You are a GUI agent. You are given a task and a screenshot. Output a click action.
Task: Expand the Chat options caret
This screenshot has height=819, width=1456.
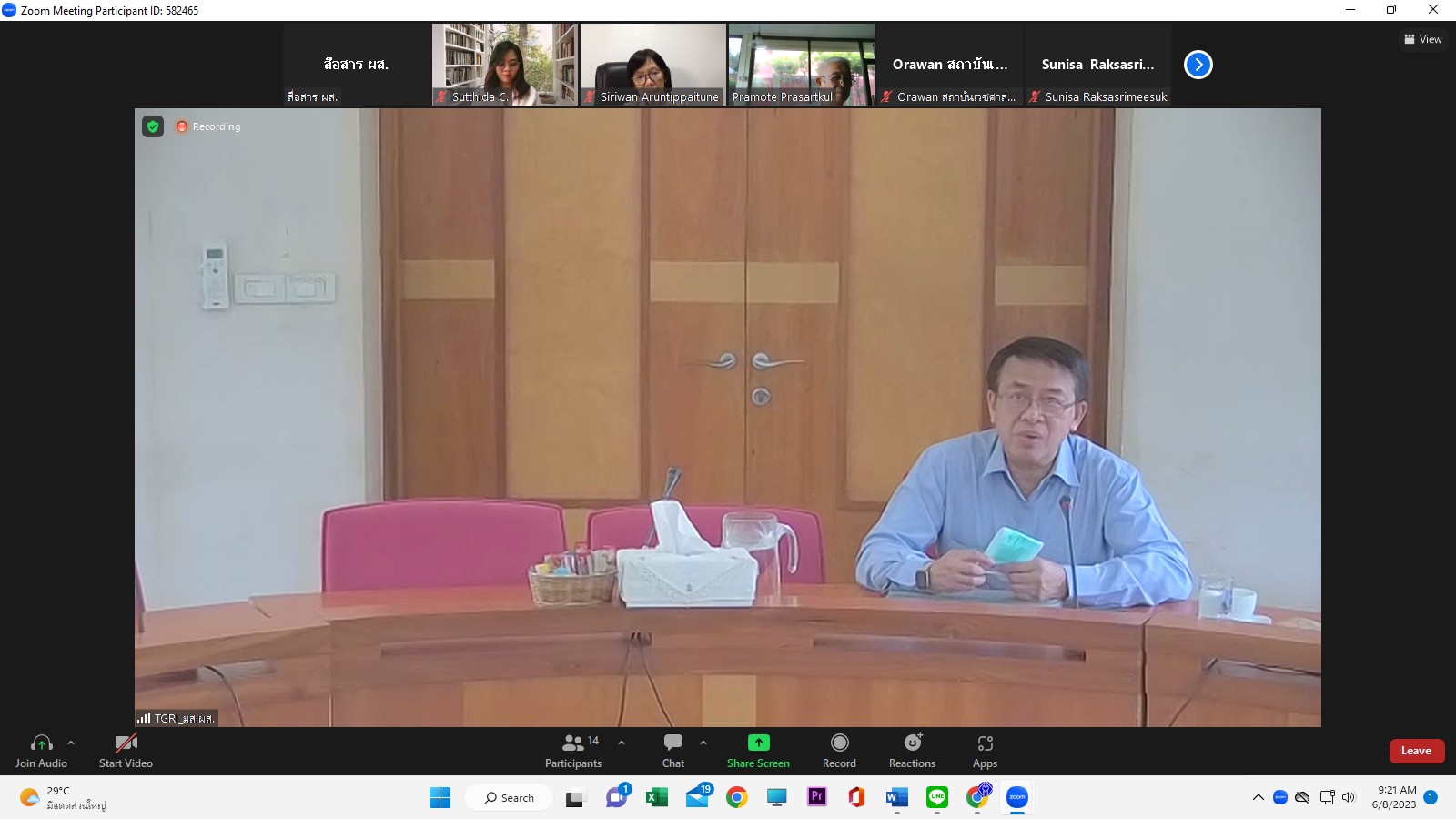703,743
